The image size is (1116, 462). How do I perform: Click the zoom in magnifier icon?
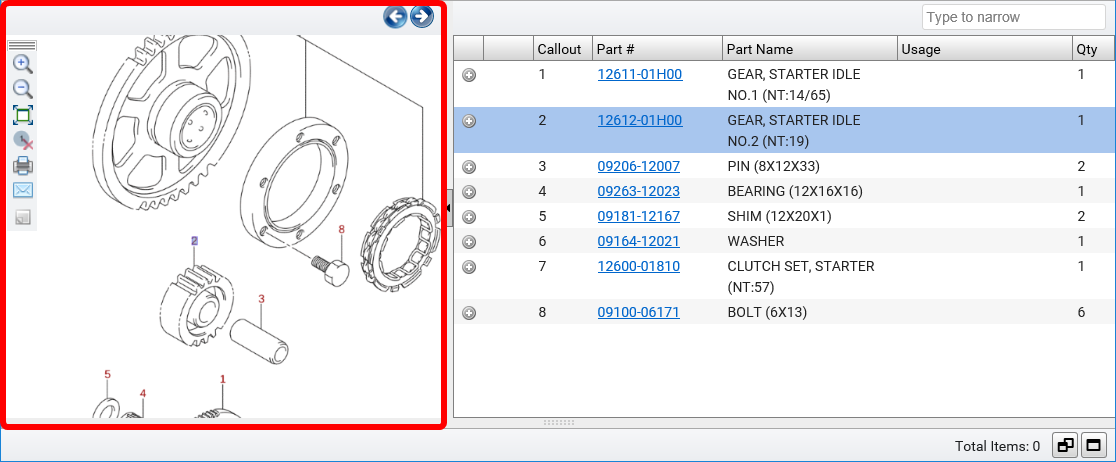(x=22, y=64)
